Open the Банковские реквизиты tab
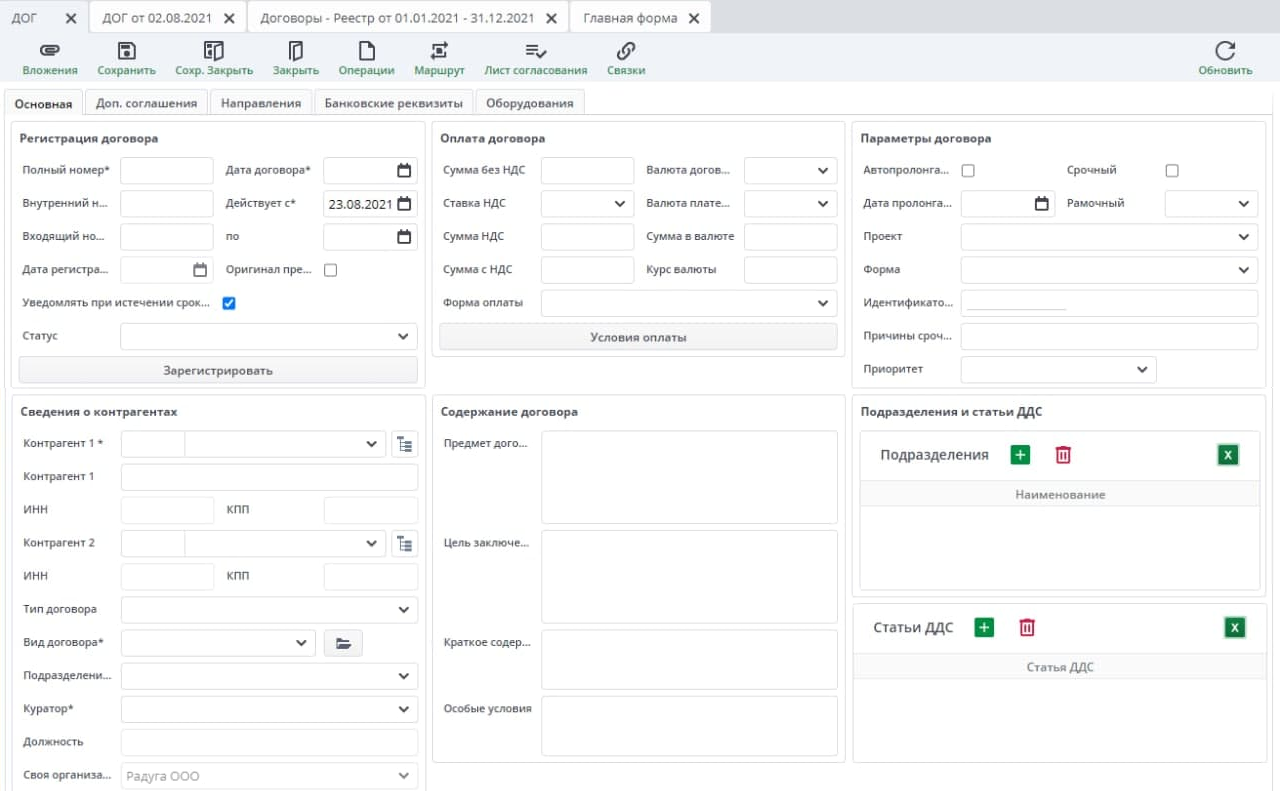Screen dimensions: 1280x791 pos(393,103)
